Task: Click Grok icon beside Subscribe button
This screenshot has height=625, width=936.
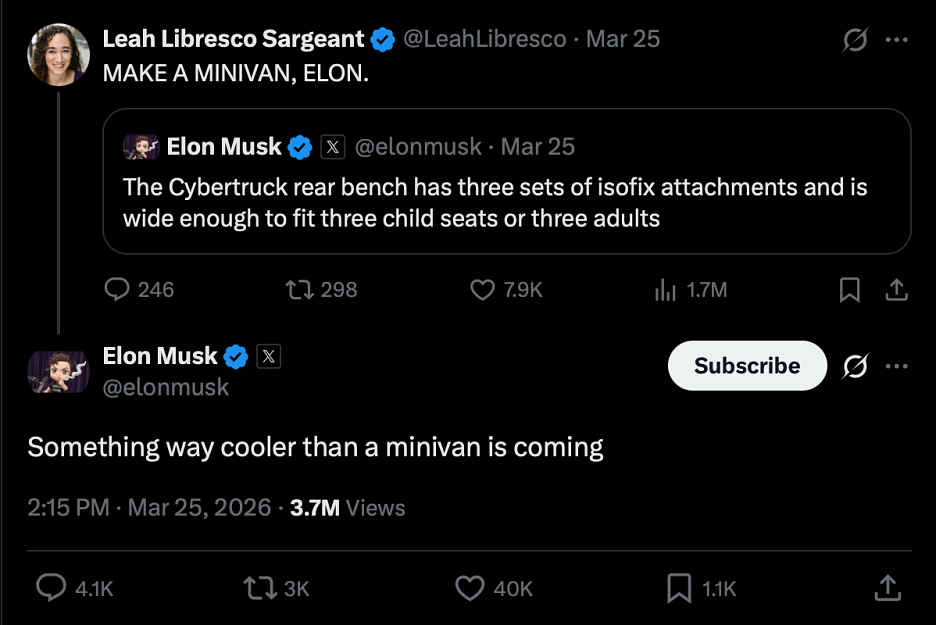Action: (854, 366)
